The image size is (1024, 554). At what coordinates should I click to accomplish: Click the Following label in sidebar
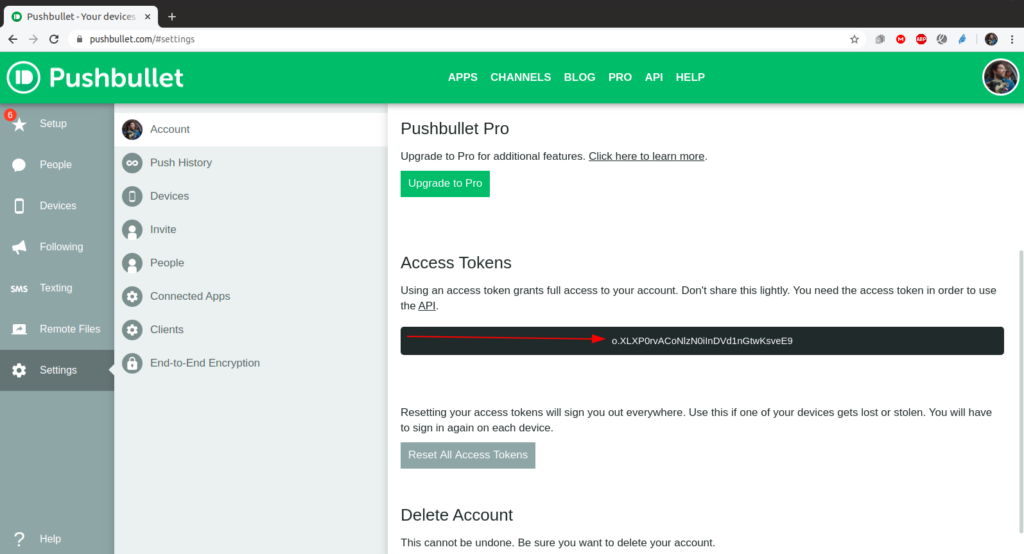[61, 247]
